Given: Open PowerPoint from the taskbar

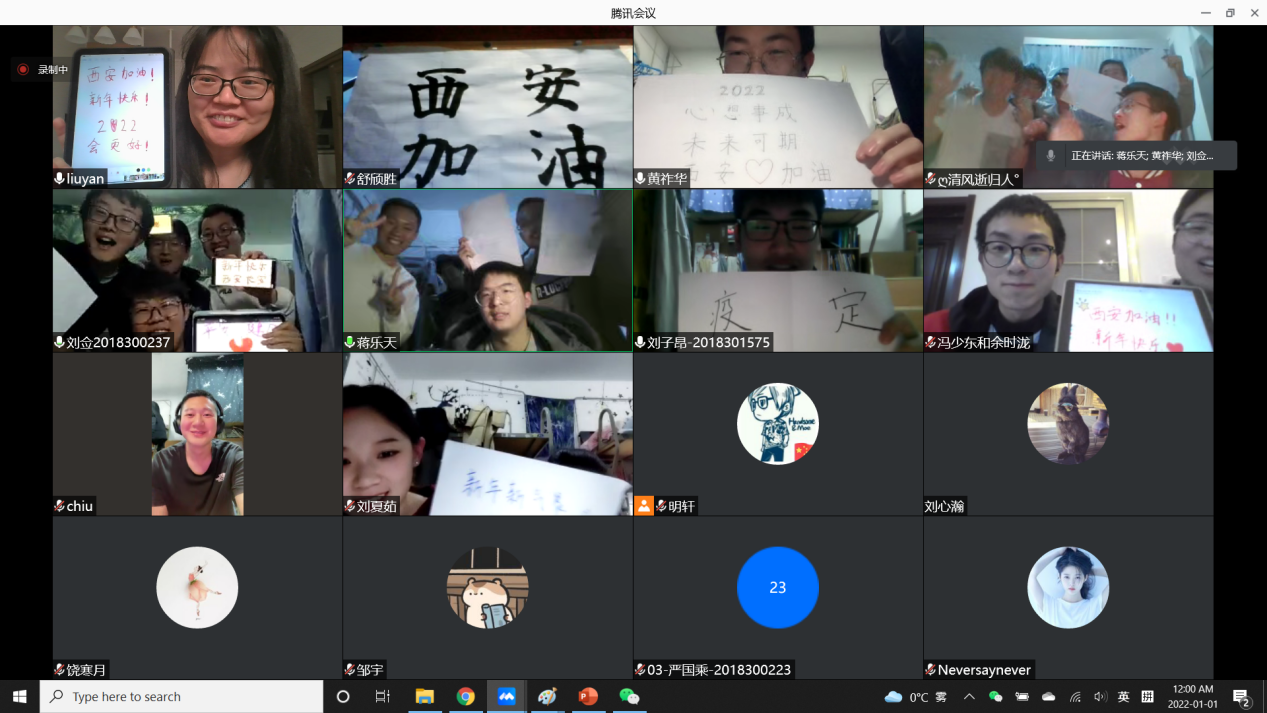Looking at the screenshot, I should click(588, 696).
